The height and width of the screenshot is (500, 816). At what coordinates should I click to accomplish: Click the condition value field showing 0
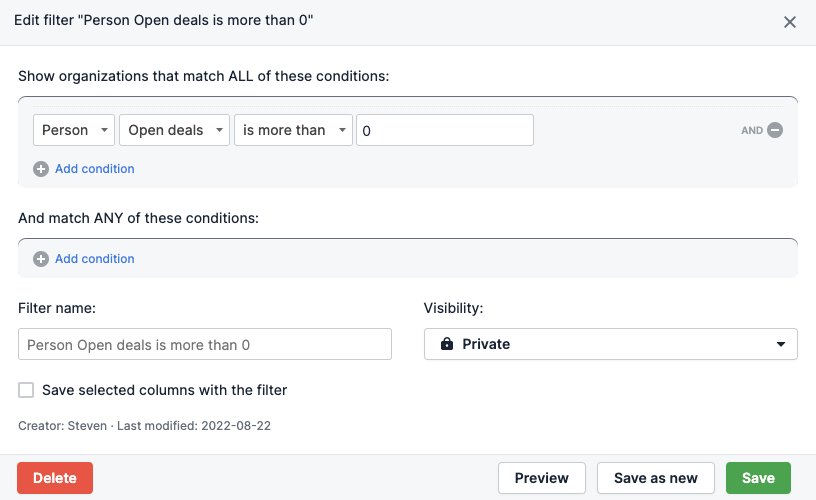(x=444, y=130)
